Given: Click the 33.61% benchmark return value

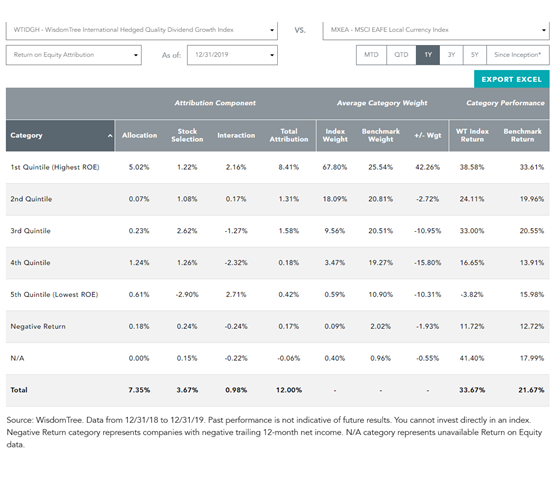Looking at the screenshot, I should click(x=532, y=167).
